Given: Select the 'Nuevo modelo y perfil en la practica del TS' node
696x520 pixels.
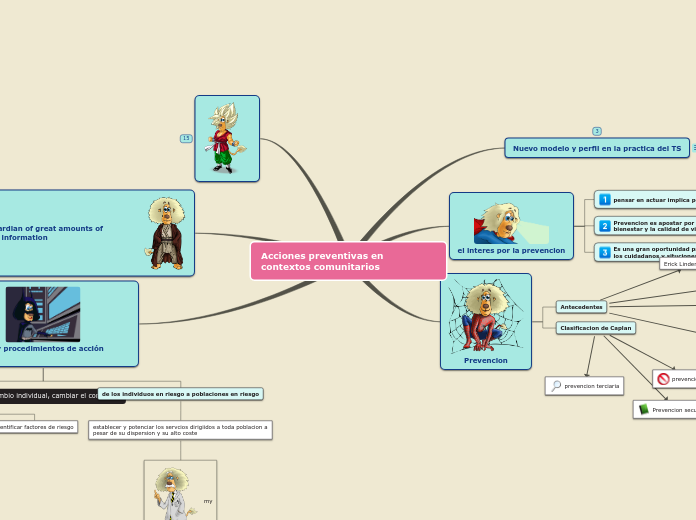Looking at the screenshot, I should coord(597,148).
